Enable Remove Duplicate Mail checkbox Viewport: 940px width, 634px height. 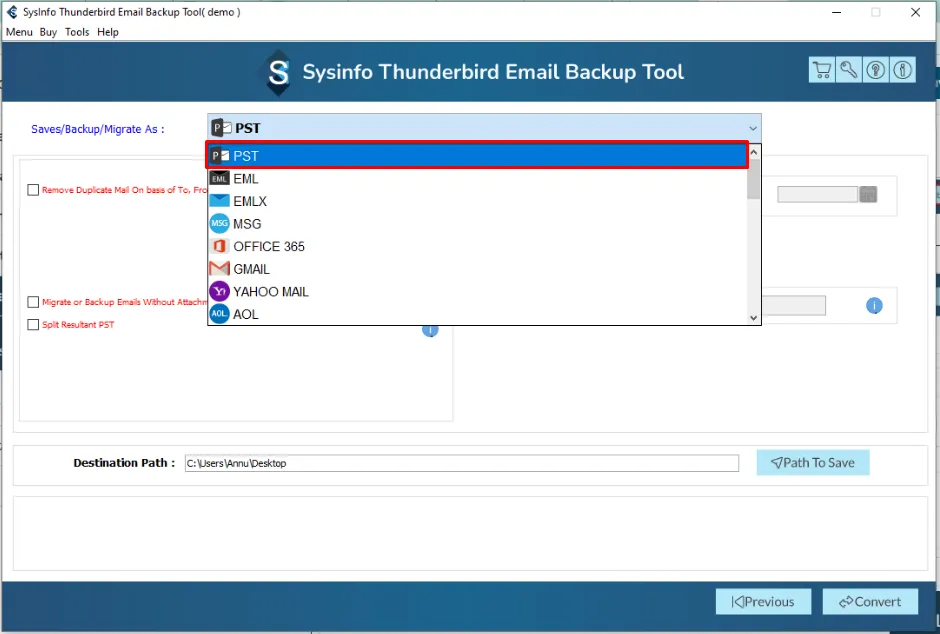33,190
